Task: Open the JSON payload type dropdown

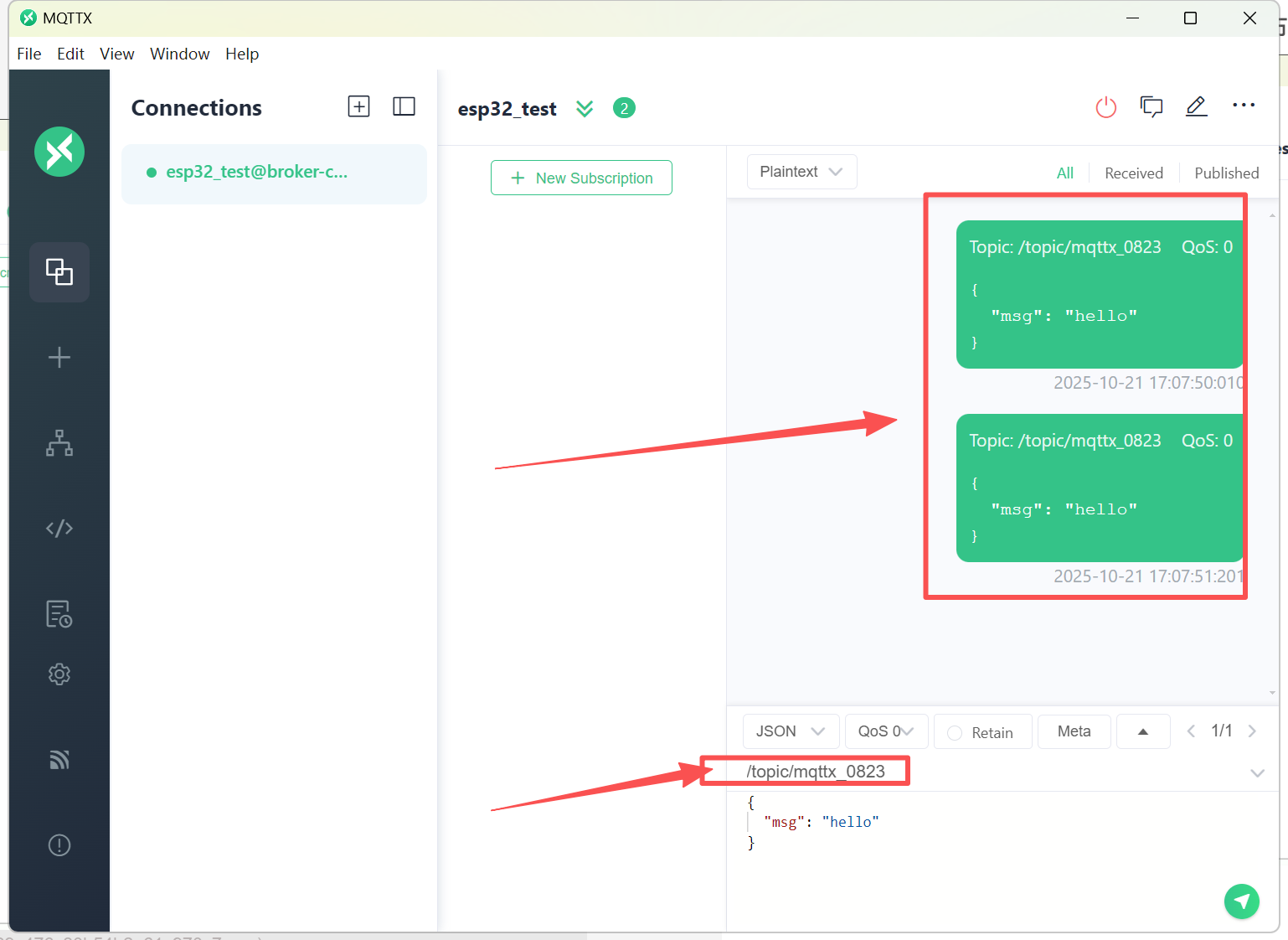Action: [x=791, y=731]
